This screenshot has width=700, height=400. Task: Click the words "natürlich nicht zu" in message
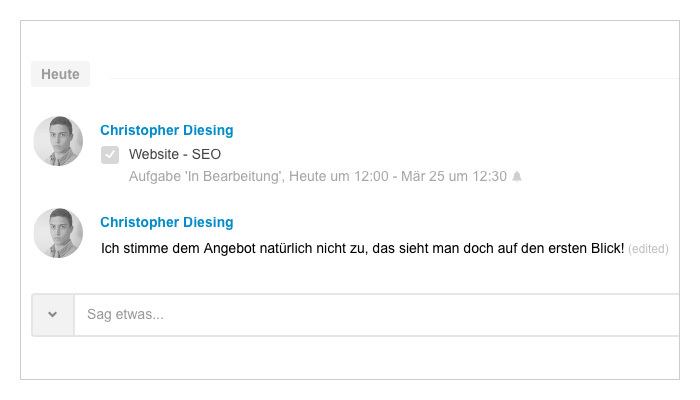314,248
